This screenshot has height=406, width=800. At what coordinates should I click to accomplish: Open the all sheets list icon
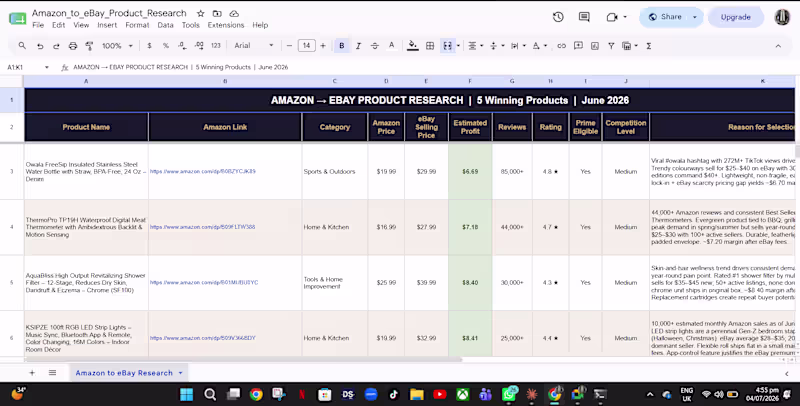click(x=52, y=373)
